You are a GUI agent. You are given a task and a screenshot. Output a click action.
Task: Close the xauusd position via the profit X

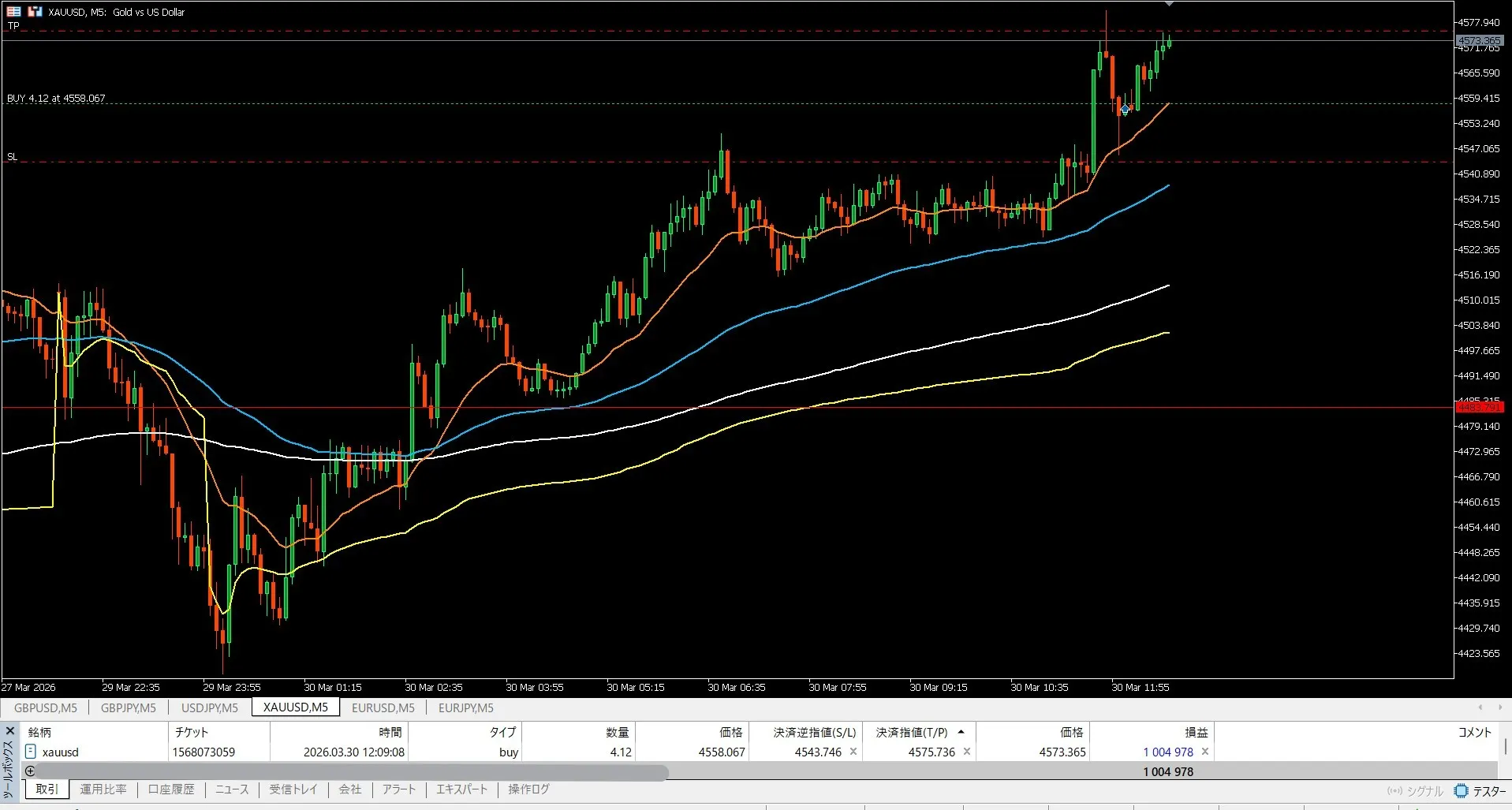1204,752
